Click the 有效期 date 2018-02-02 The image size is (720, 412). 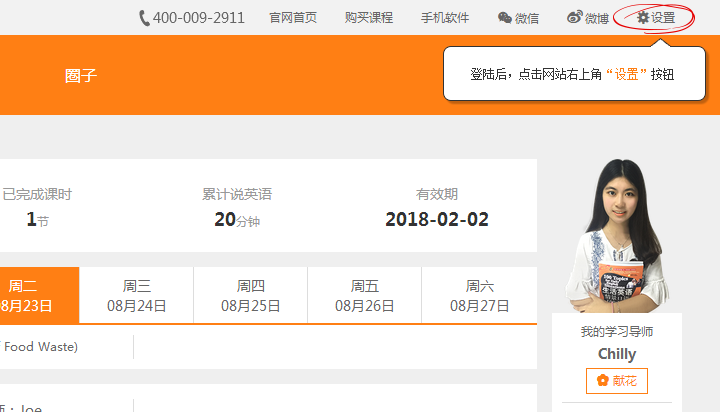[437, 219]
